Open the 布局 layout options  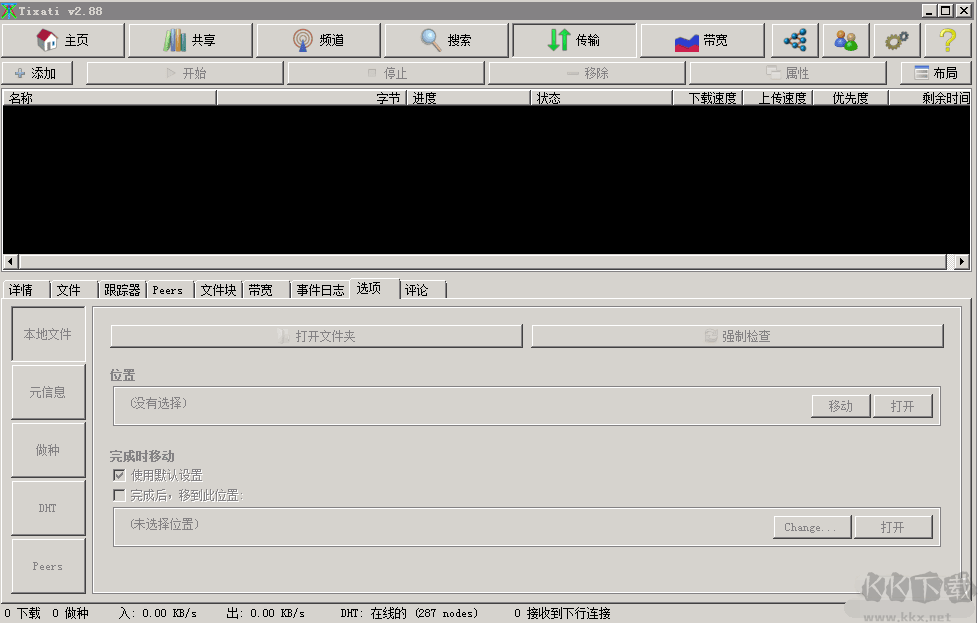[935, 72]
